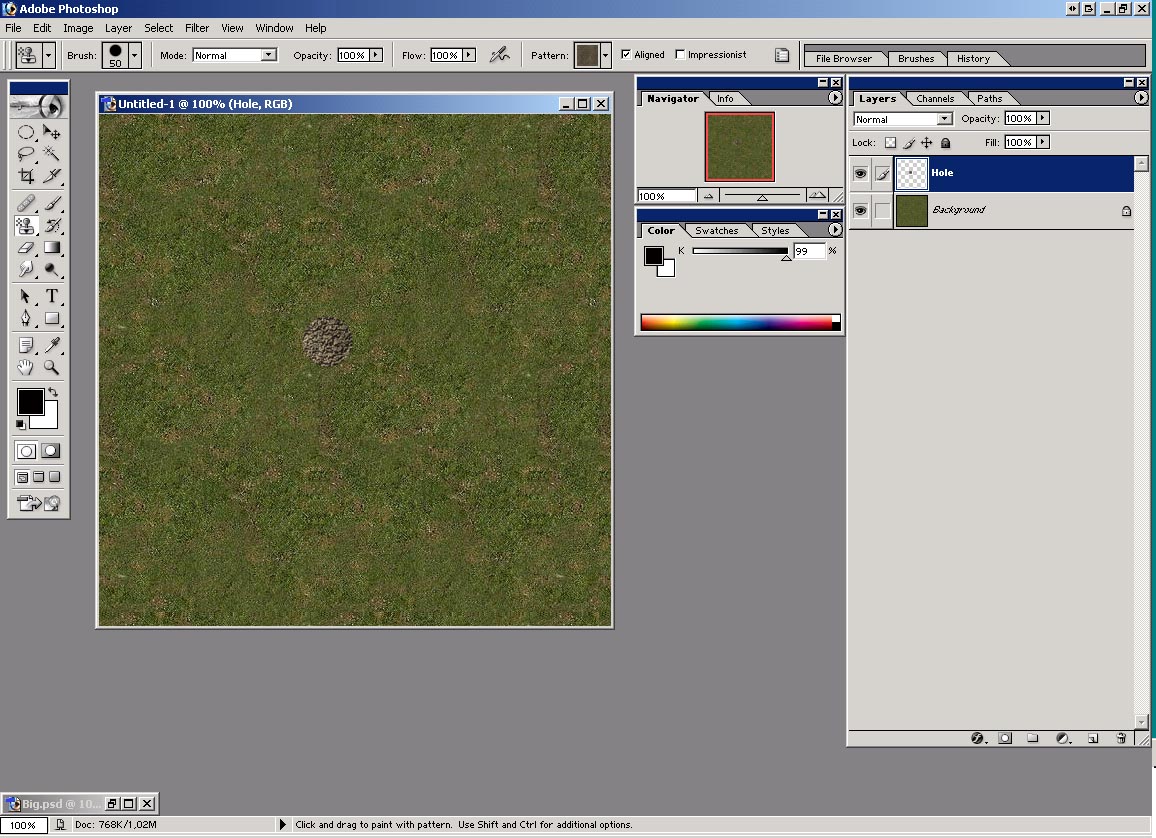Open the File Browser palette tab
The width and height of the screenshot is (1156, 838).
843,58
